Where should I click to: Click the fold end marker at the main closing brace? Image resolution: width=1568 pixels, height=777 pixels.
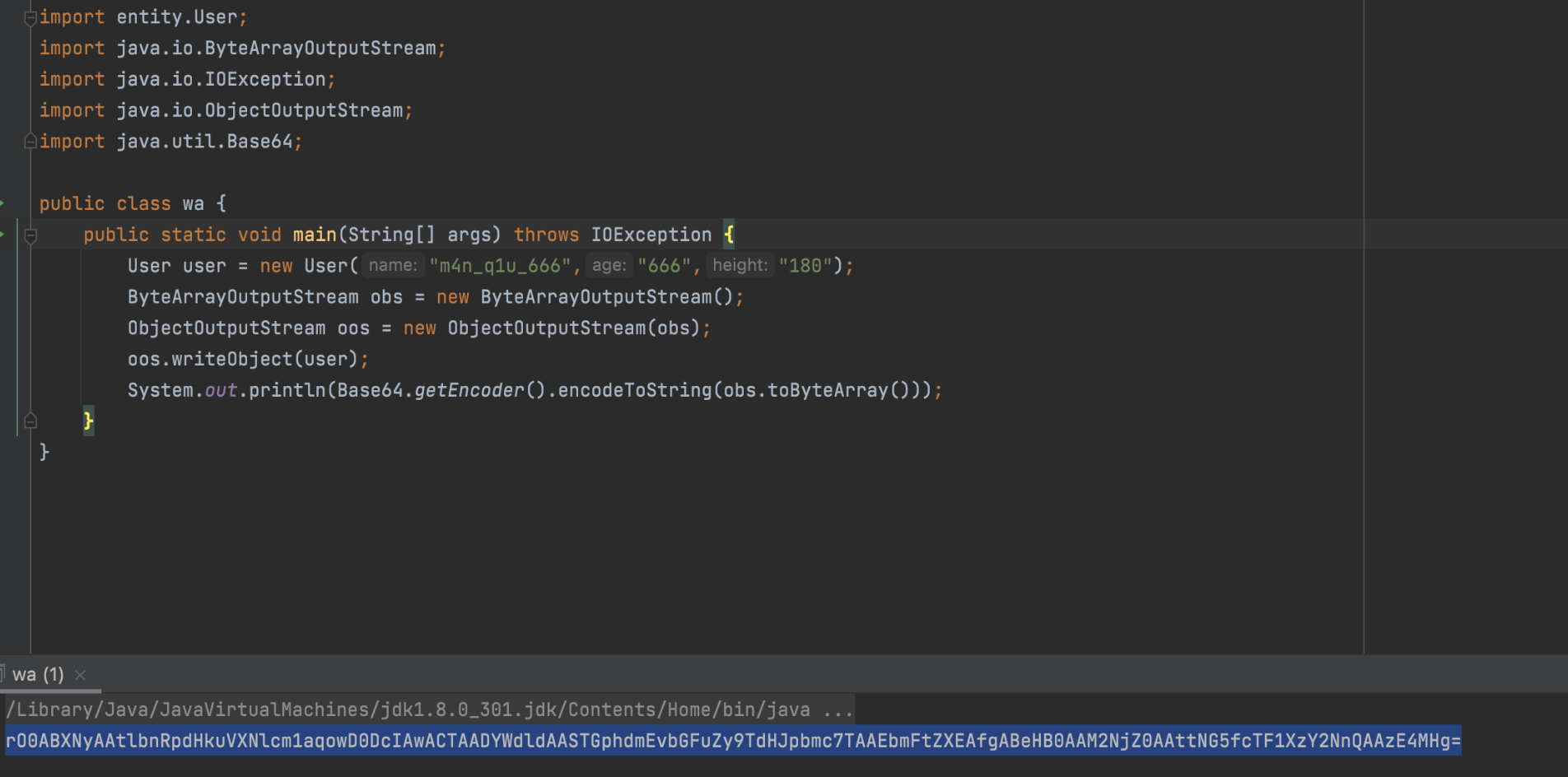pyautogui.click(x=30, y=421)
